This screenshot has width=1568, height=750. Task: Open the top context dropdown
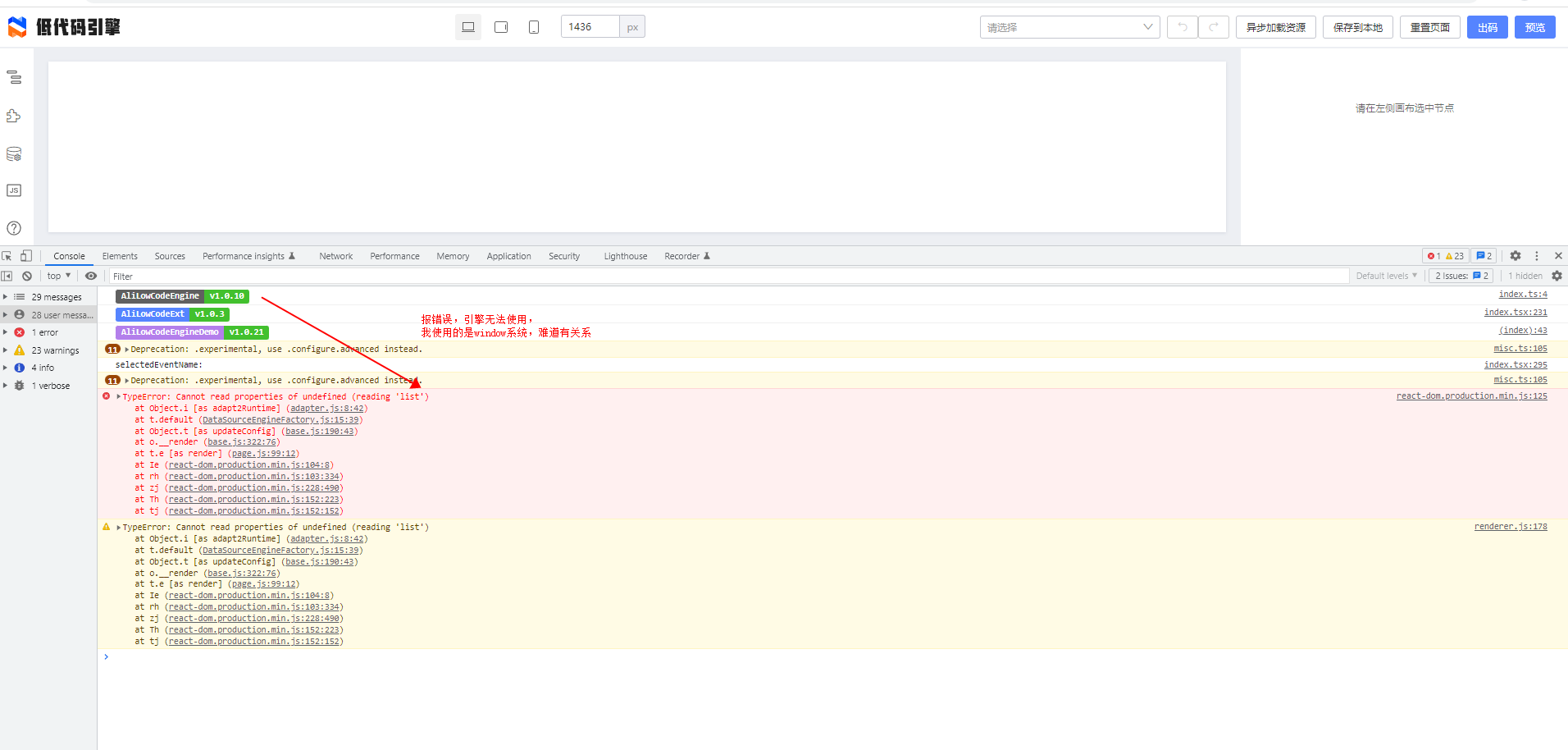pos(59,276)
